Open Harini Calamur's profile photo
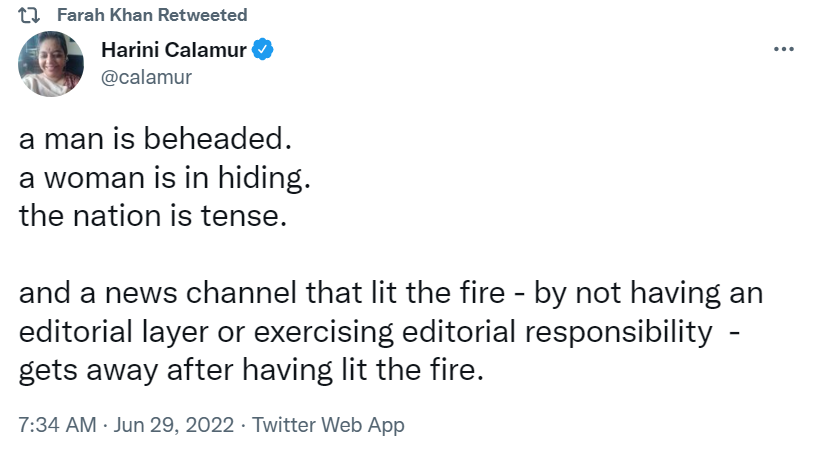Image resolution: width=815 pixels, height=459 pixels. [x=51, y=64]
